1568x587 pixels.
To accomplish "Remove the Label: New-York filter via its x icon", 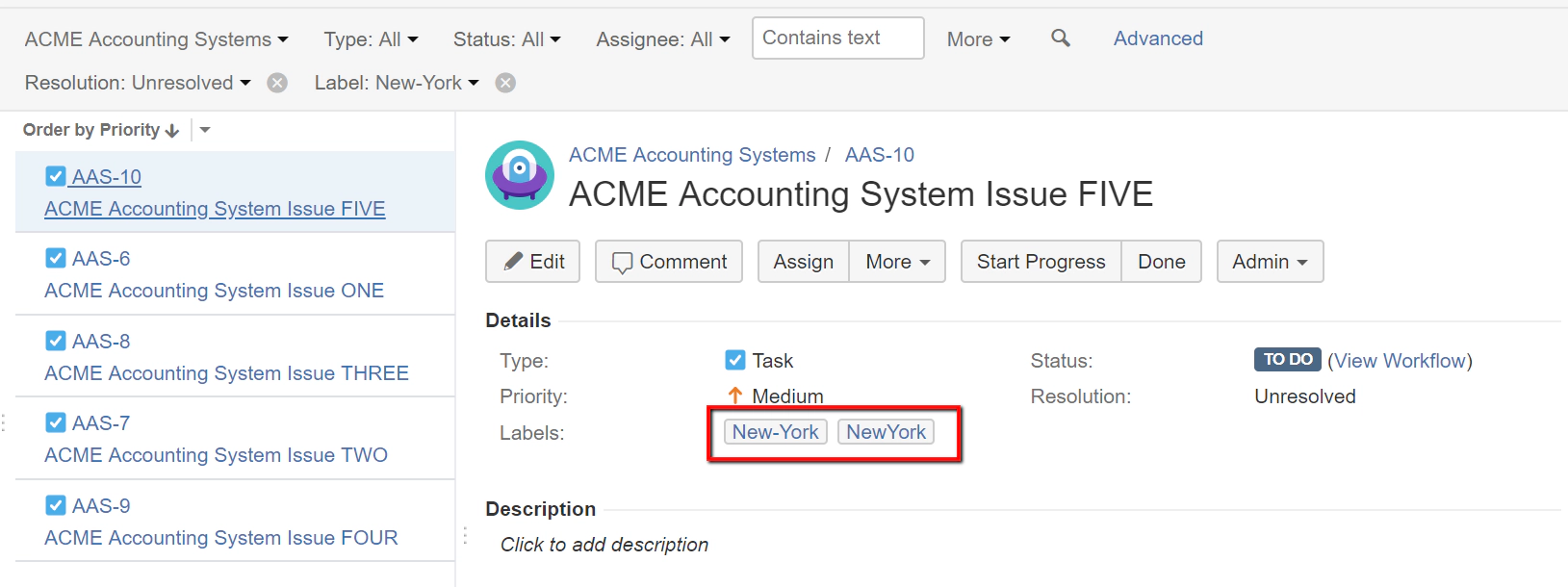I will pyautogui.click(x=505, y=82).
